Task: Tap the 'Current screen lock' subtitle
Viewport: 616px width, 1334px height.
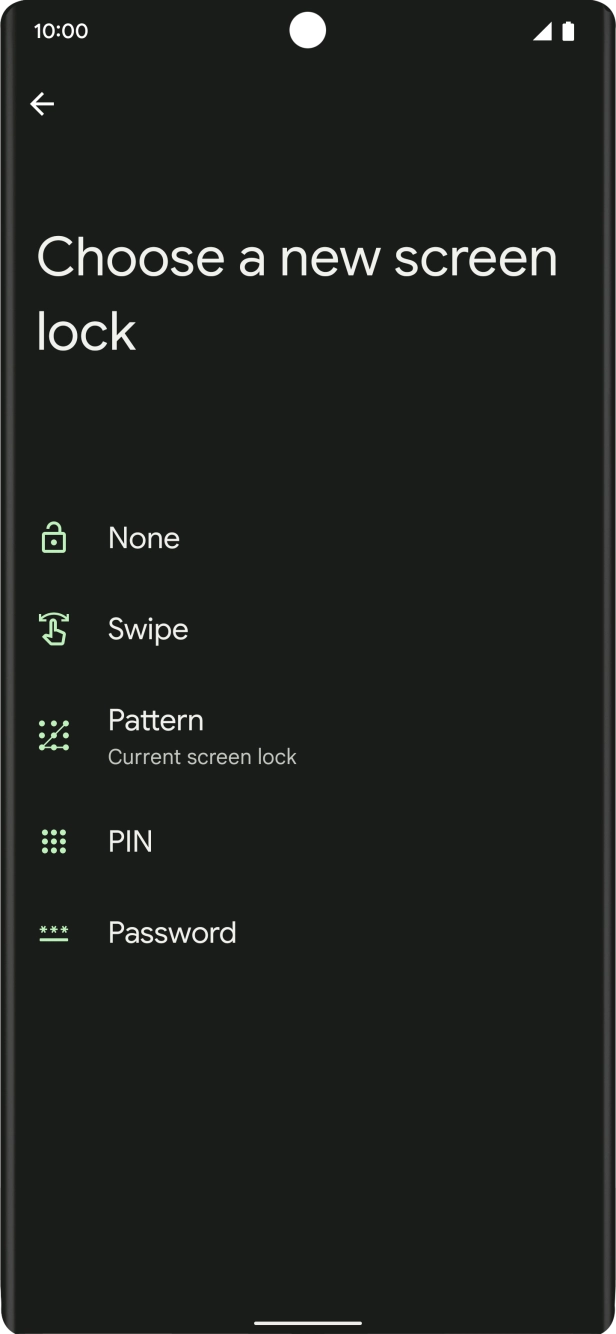Action: [x=202, y=757]
